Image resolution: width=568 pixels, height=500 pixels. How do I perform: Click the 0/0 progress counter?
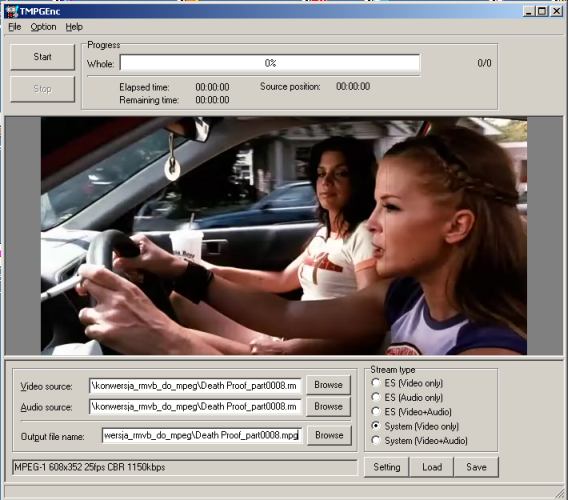(x=484, y=63)
